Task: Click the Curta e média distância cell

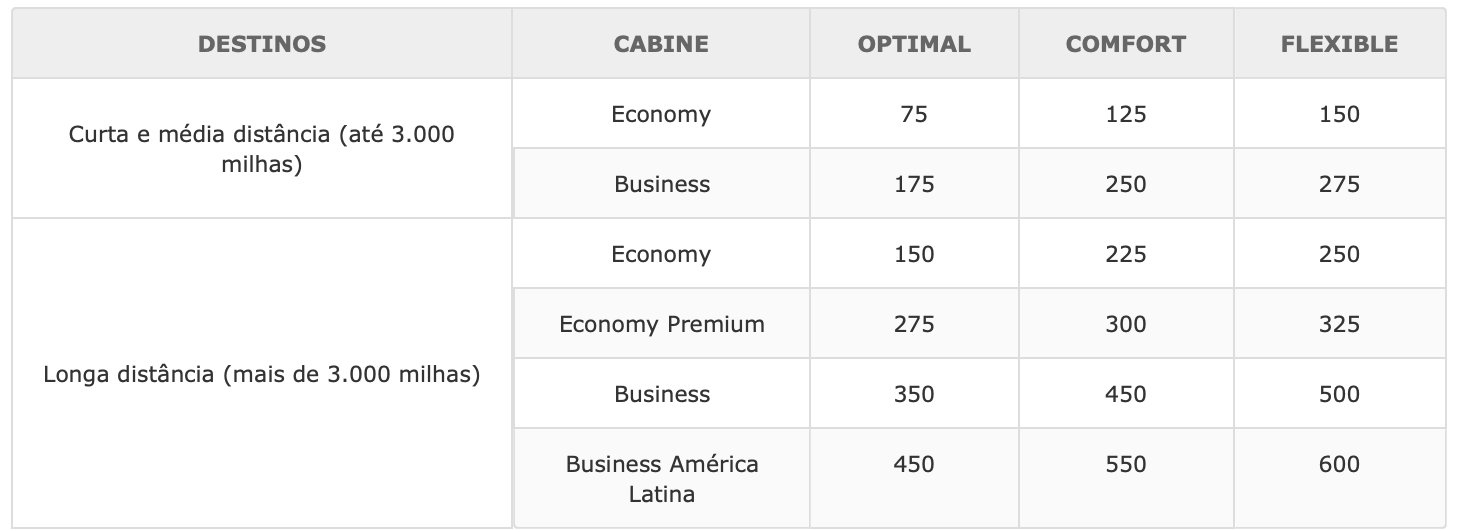Action: (x=262, y=149)
